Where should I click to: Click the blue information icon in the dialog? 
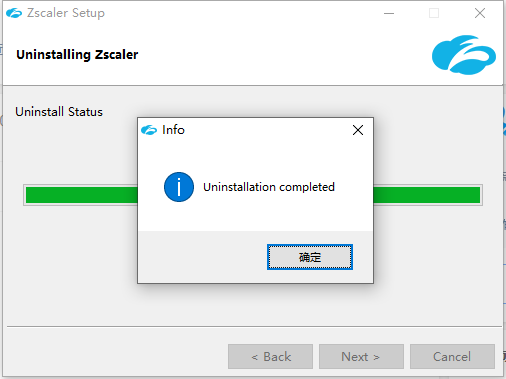[179, 187]
